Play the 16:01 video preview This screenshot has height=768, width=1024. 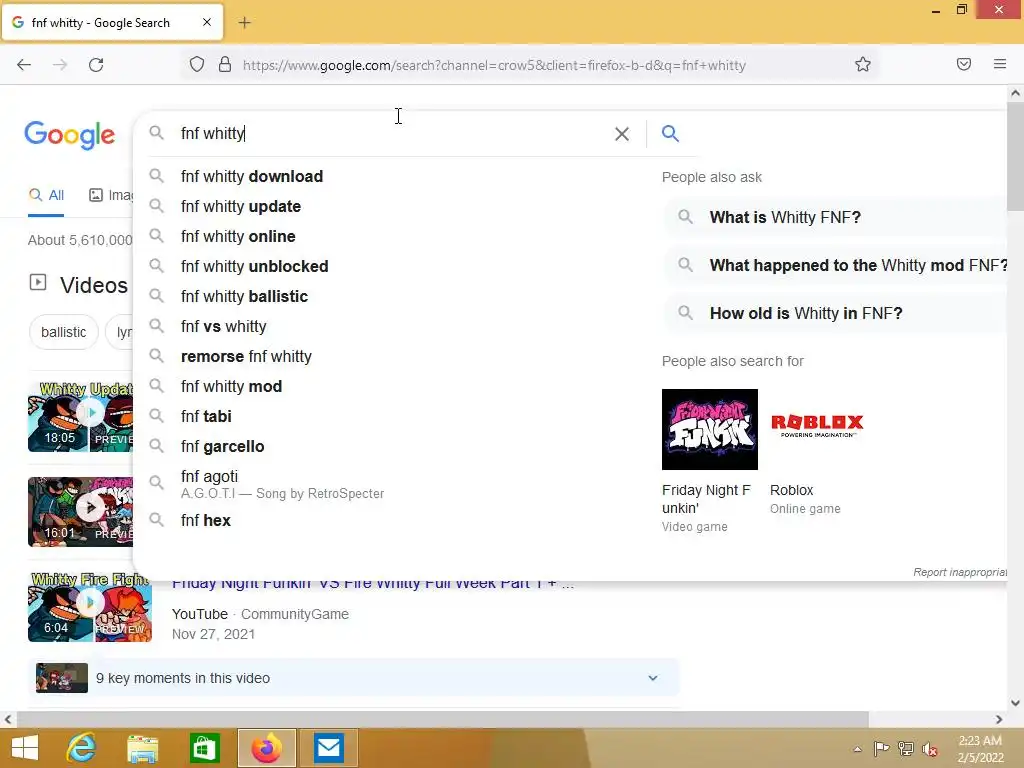coord(80,512)
